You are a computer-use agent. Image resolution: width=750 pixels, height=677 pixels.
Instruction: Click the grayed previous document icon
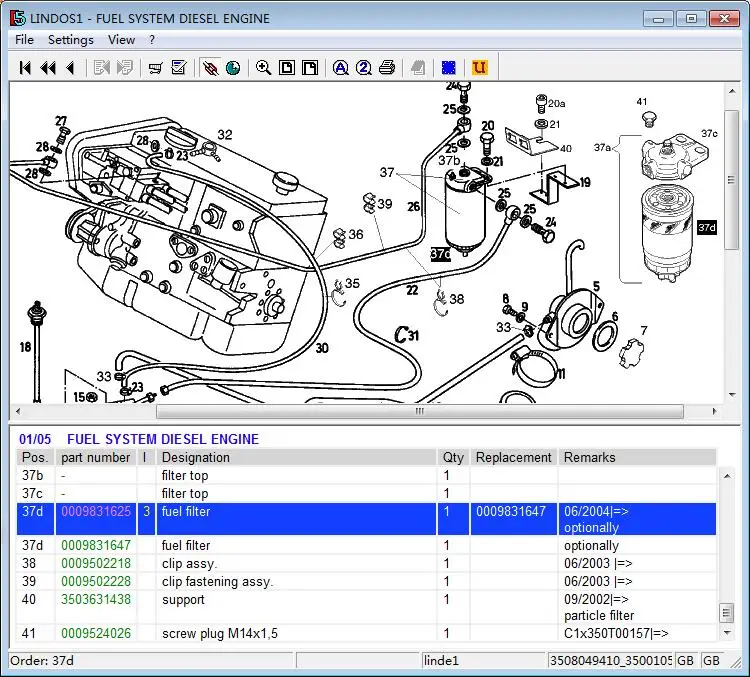pos(101,68)
